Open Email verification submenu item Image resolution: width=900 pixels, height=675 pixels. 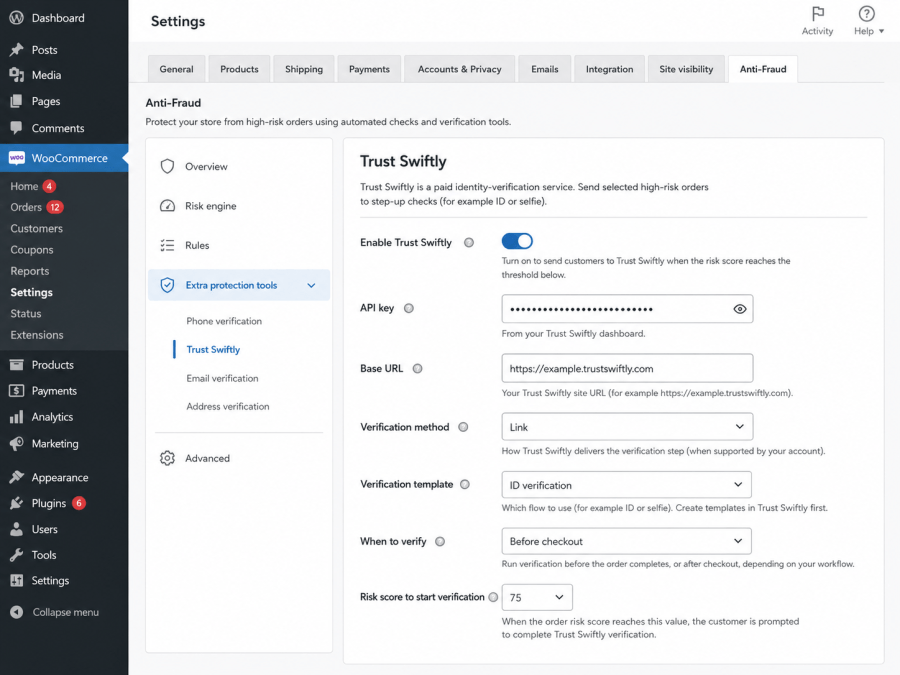[222, 378]
